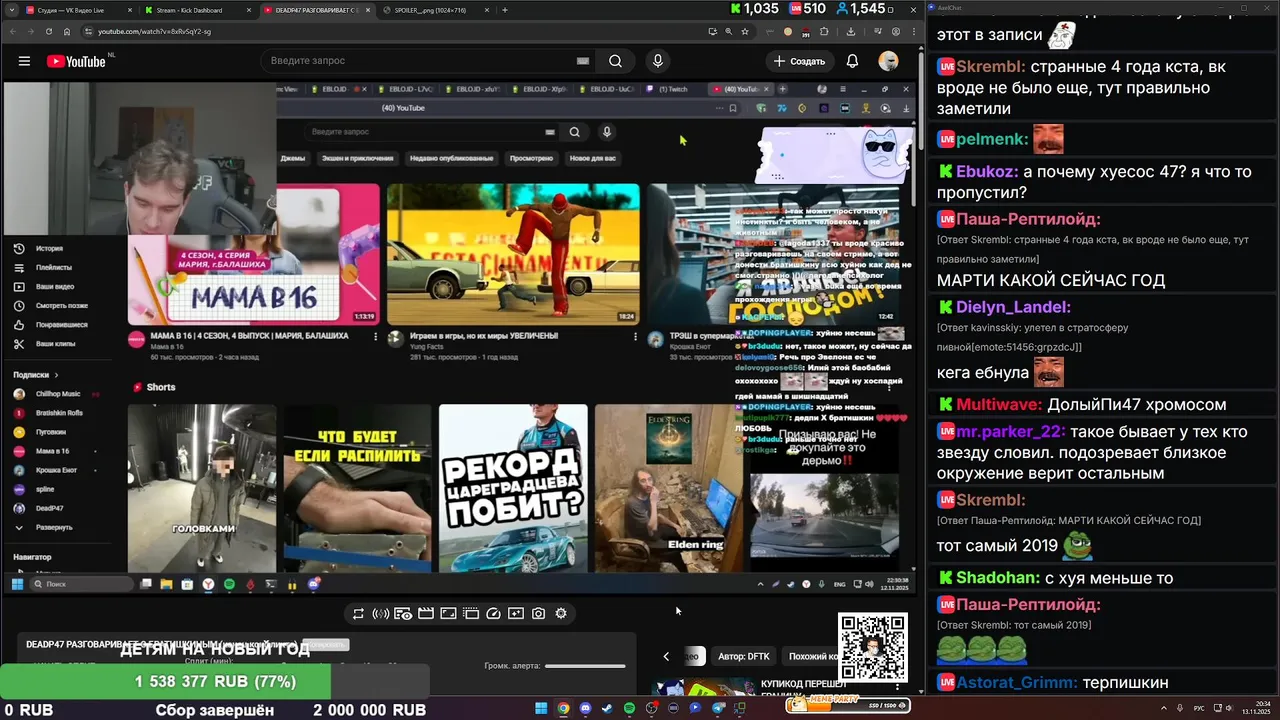
Task: Take screenshot with player camera icon
Action: coord(538,614)
